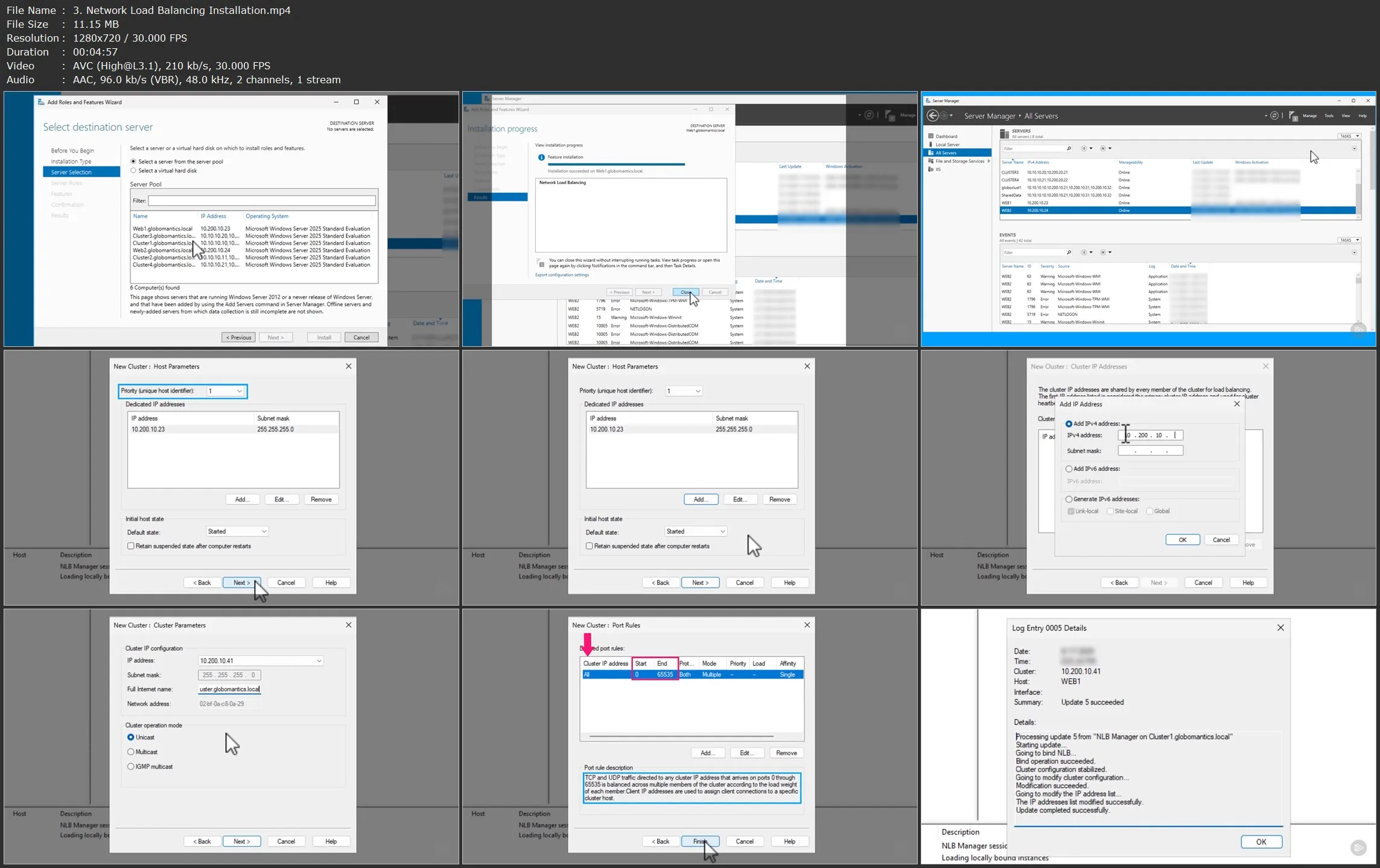
Task: Click the Add Roles and Features Wizard title icon
Action: (x=41, y=102)
